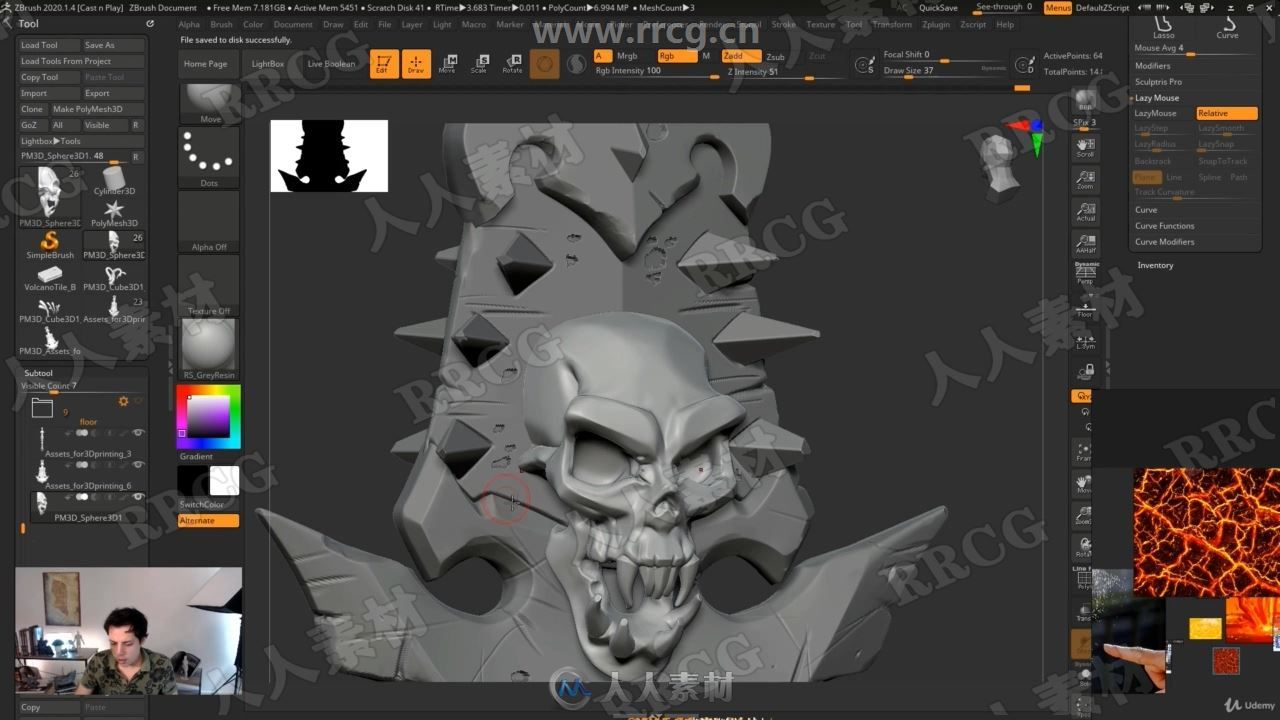
Task: Expand the Inventory section
Action: pos(1155,265)
